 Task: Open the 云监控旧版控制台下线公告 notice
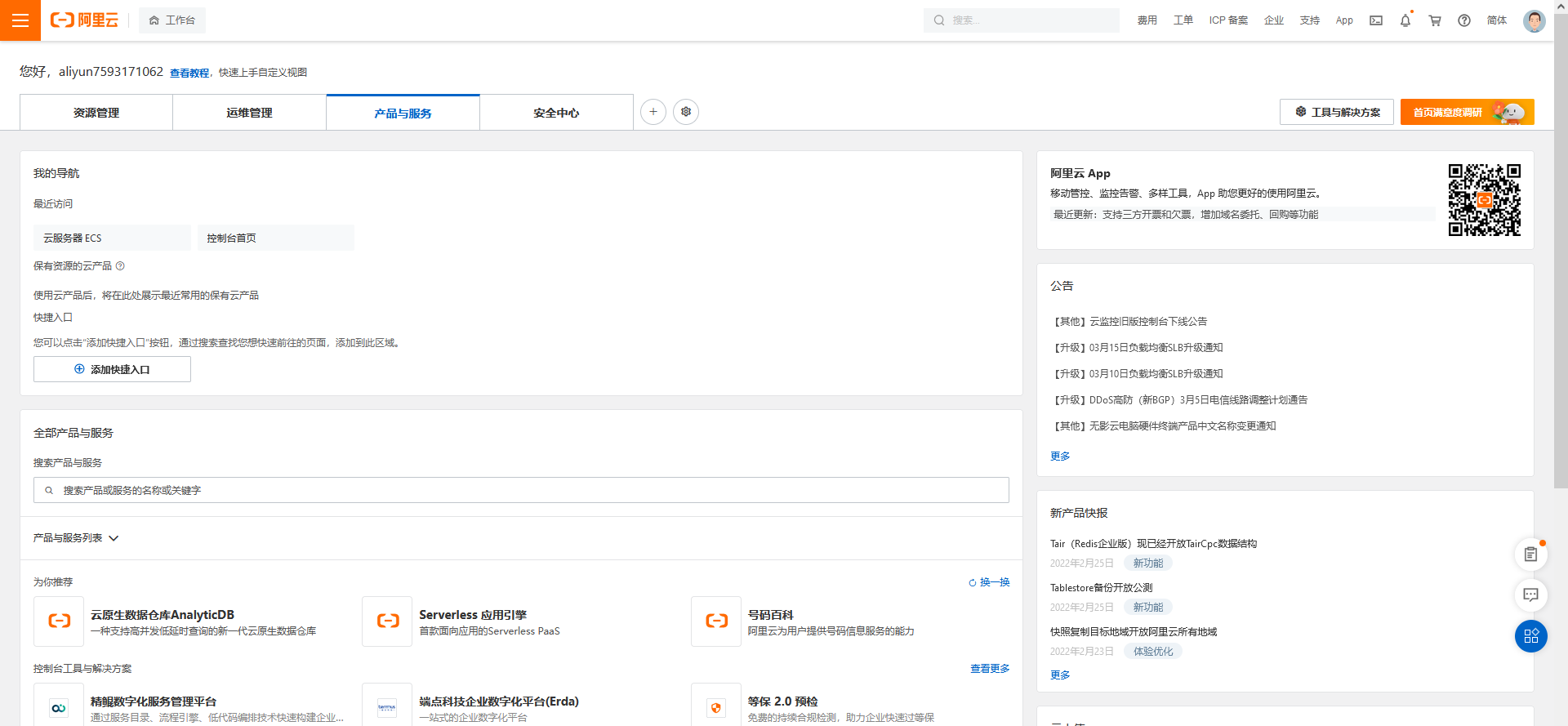click(x=1129, y=322)
